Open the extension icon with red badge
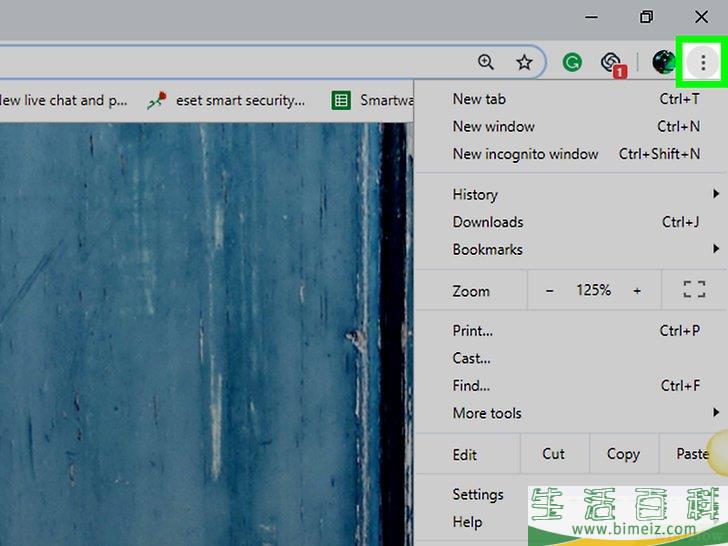 (x=612, y=64)
